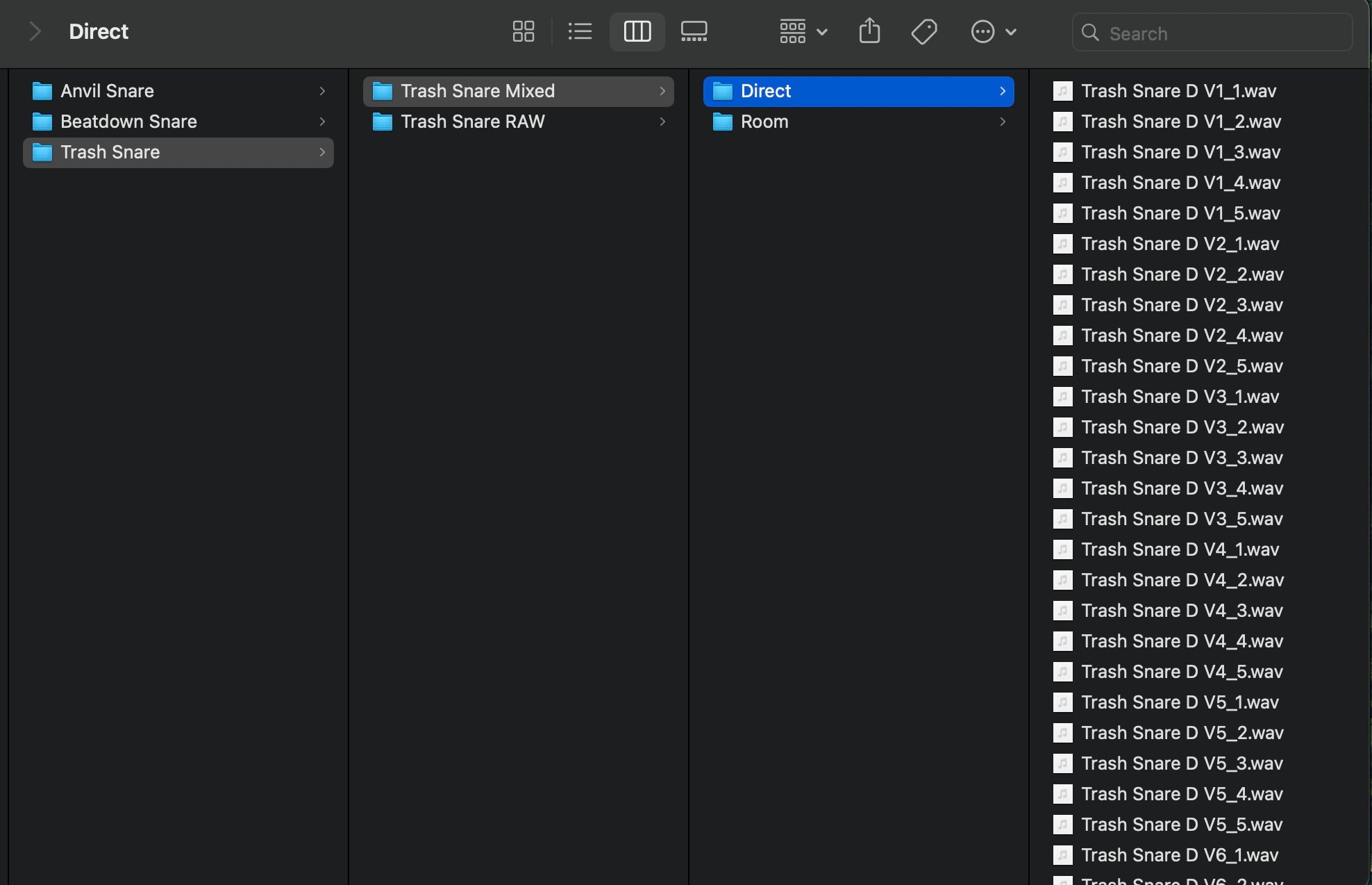Viewport: 1372px width, 885px height.
Task: Open the group-by options dropdown
Action: click(x=803, y=31)
